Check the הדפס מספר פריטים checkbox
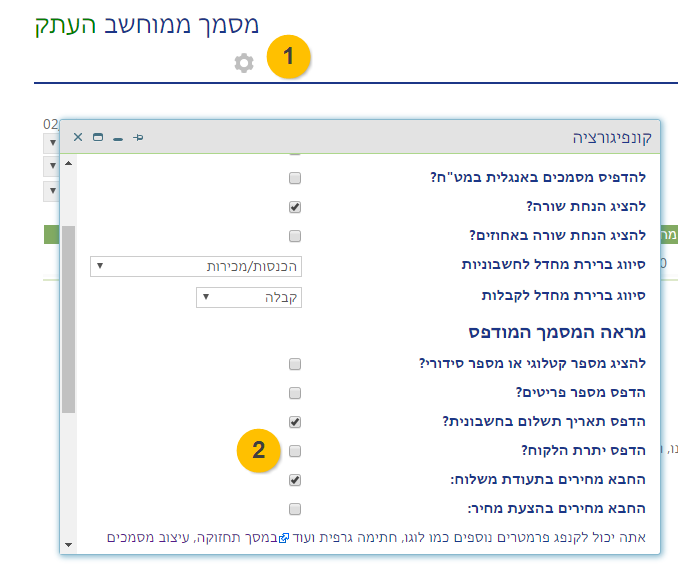The height and width of the screenshot is (564, 678). (295, 392)
